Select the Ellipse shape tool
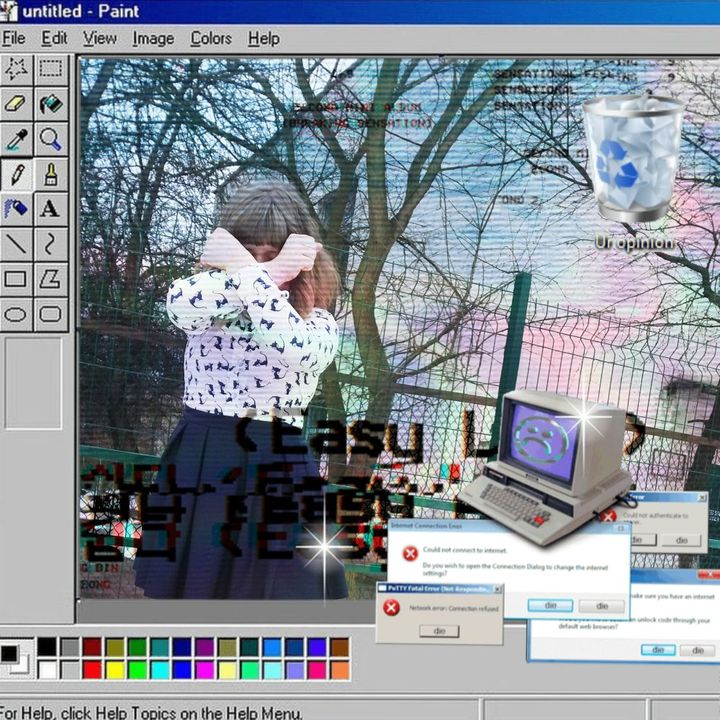Viewport: 720px width, 720px height. click(x=16, y=314)
